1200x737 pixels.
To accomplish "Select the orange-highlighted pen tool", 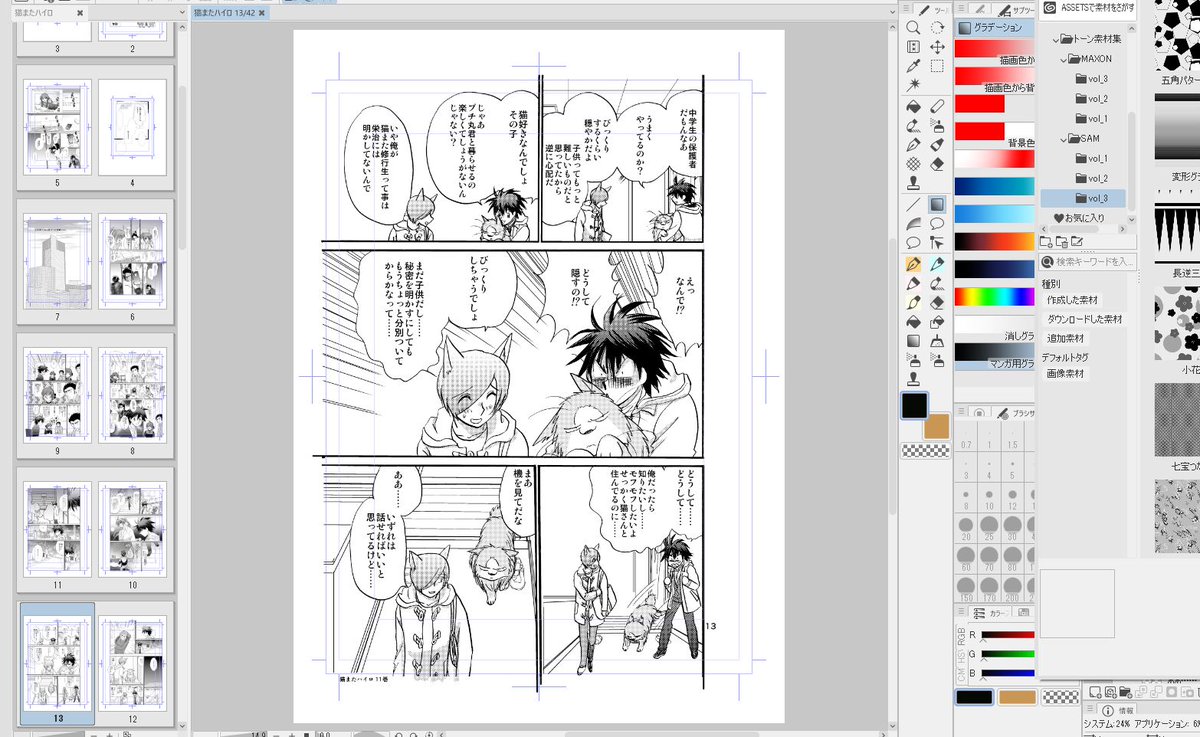I will point(913,264).
